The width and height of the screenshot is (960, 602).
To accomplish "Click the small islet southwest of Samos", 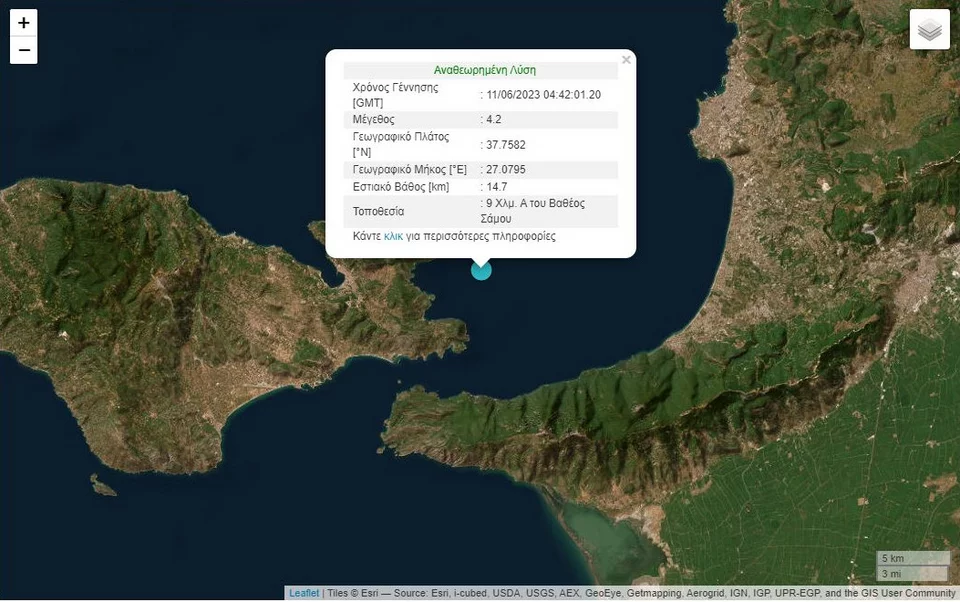I will [102, 486].
